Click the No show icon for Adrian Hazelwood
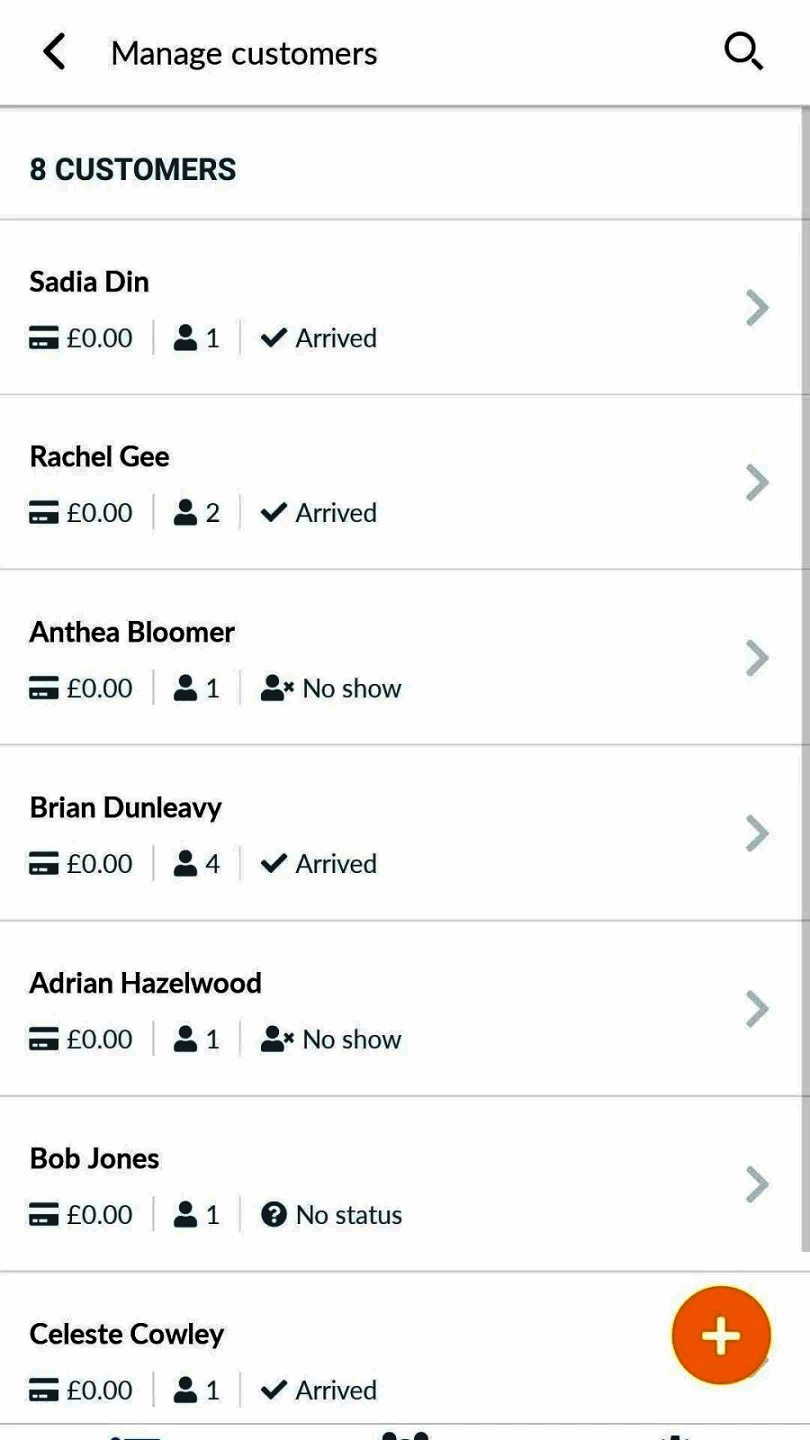This screenshot has height=1440, width=810. coord(275,1040)
